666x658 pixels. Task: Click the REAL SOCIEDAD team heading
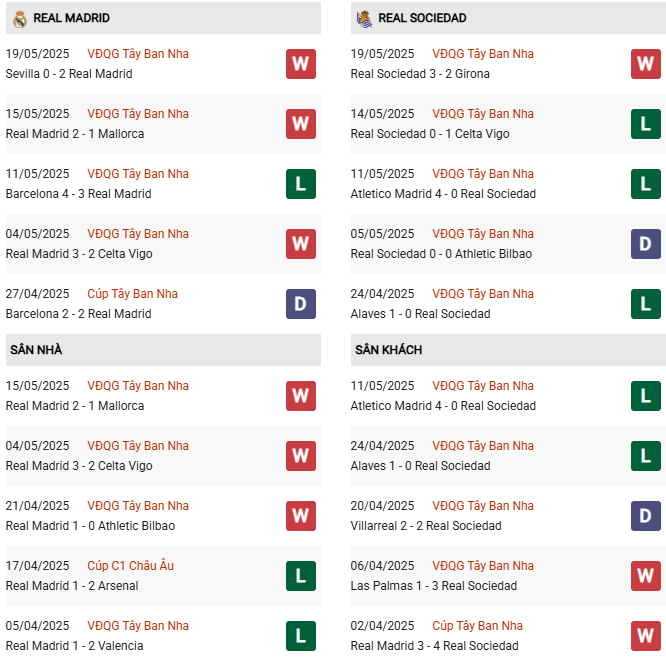pos(422,18)
